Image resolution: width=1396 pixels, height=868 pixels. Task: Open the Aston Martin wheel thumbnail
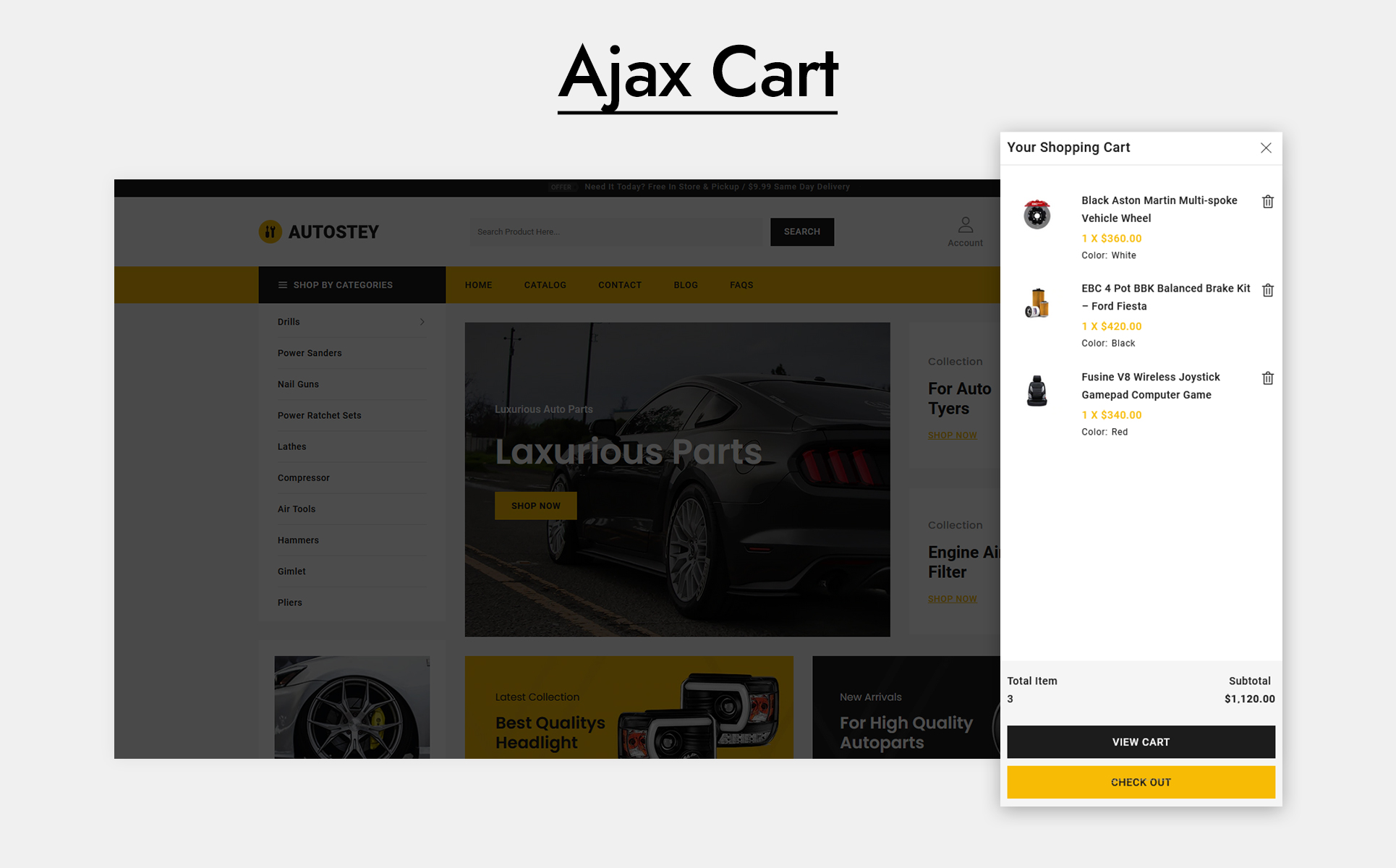click(x=1037, y=214)
